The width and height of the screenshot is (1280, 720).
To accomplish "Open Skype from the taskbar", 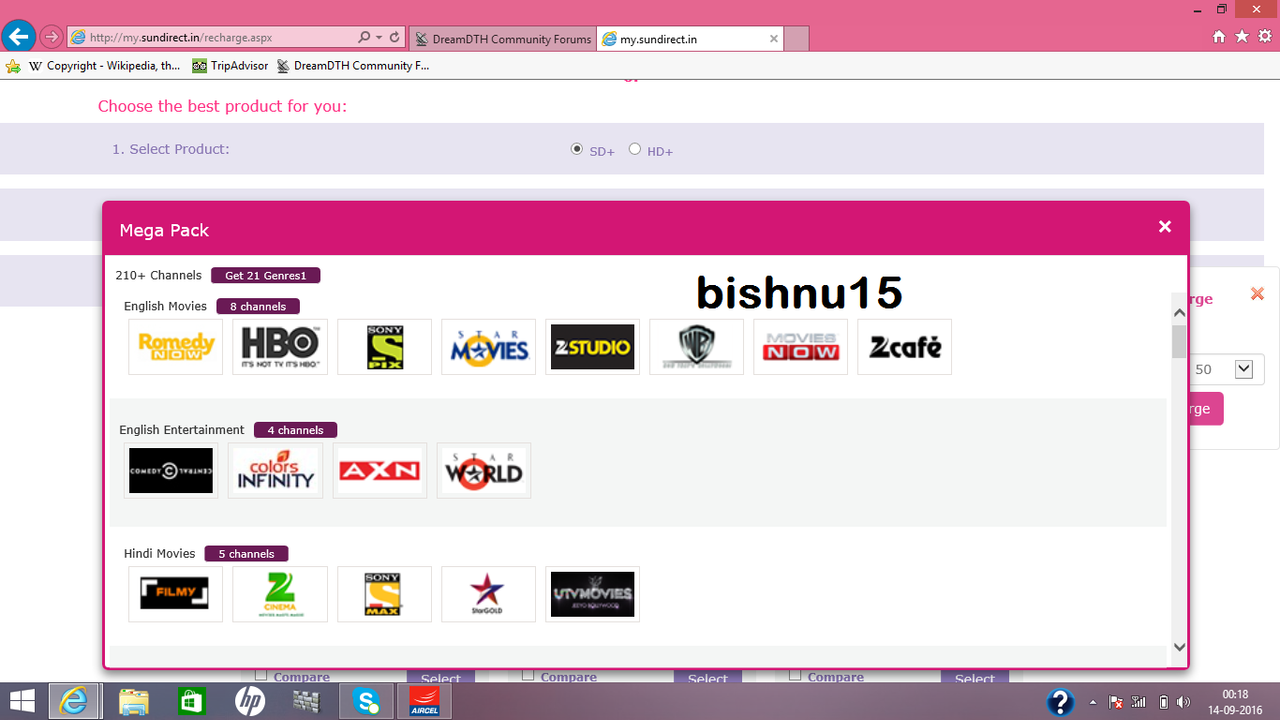I will [x=366, y=701].
